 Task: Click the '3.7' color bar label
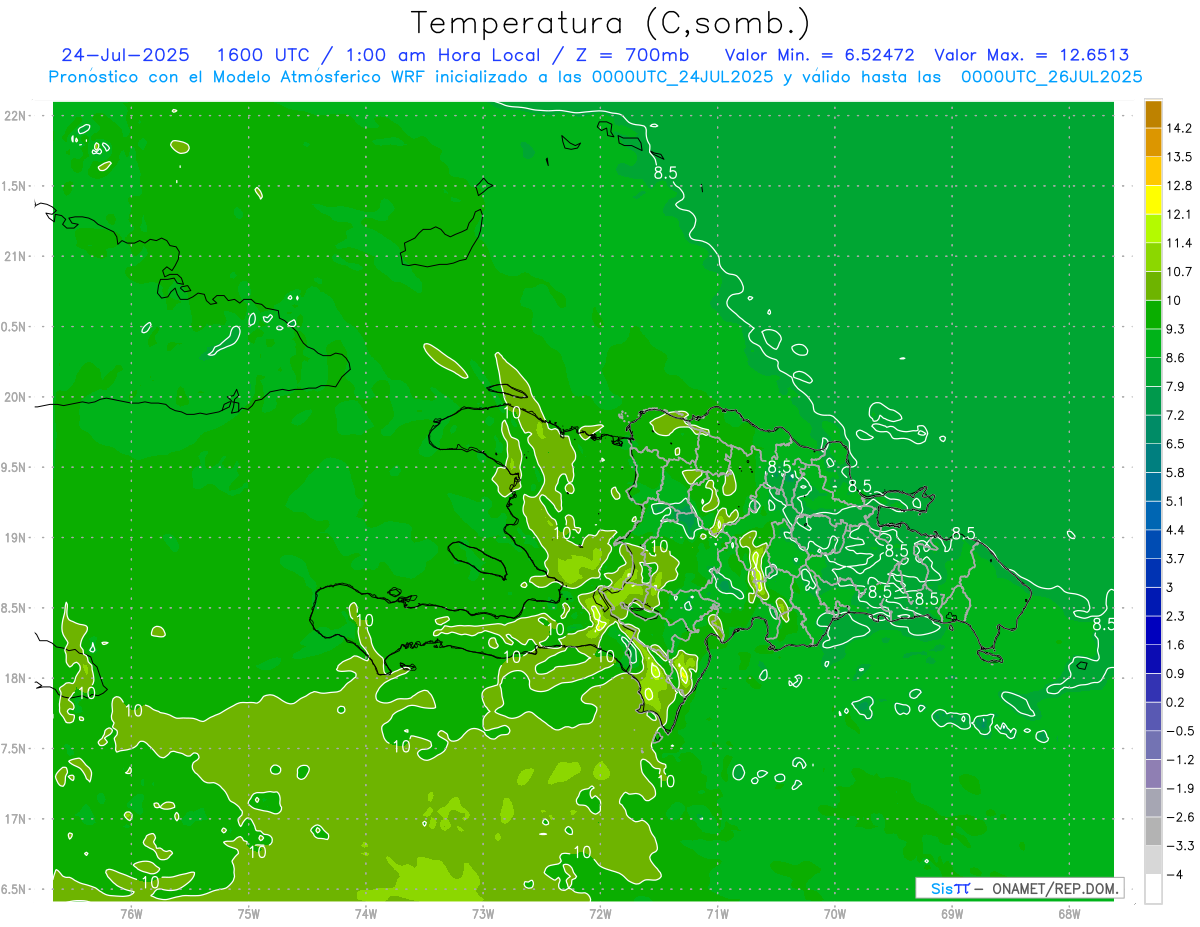1176,558
